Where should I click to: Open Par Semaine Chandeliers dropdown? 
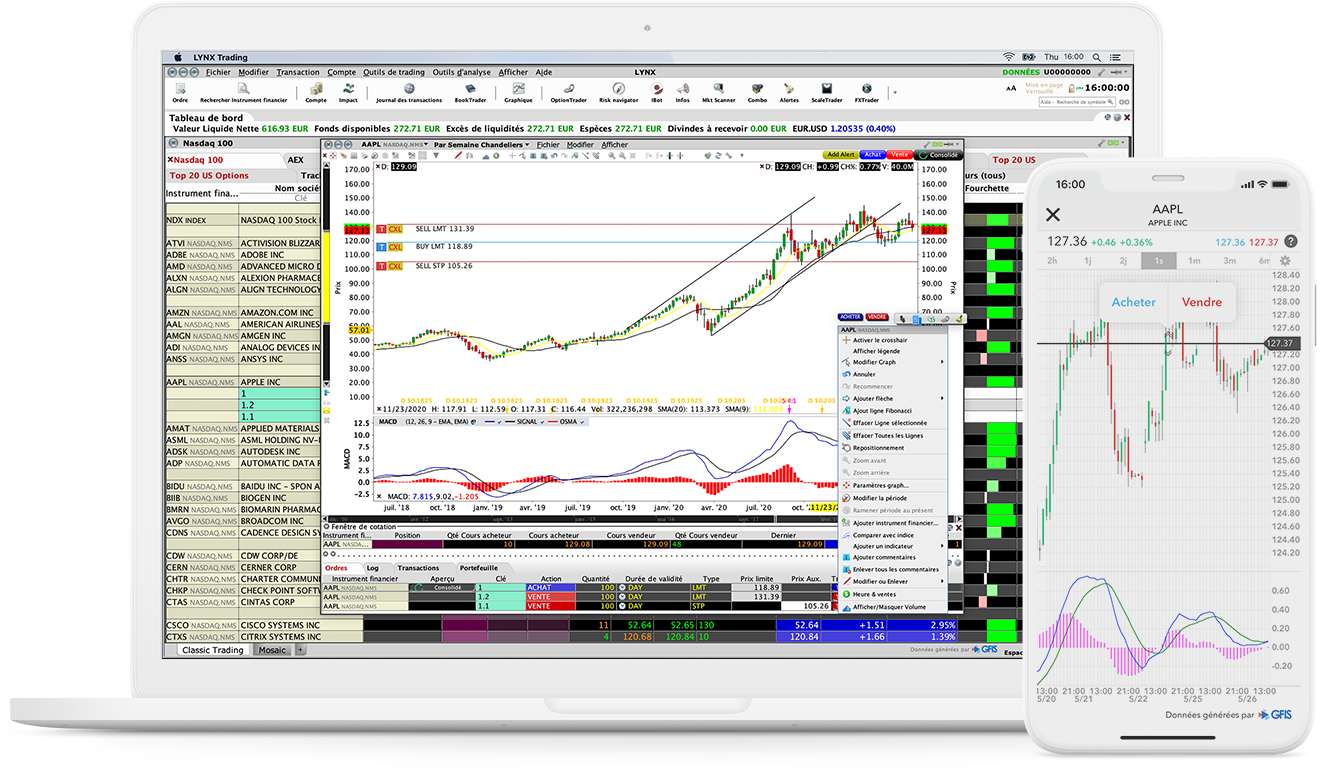(482, 145)
